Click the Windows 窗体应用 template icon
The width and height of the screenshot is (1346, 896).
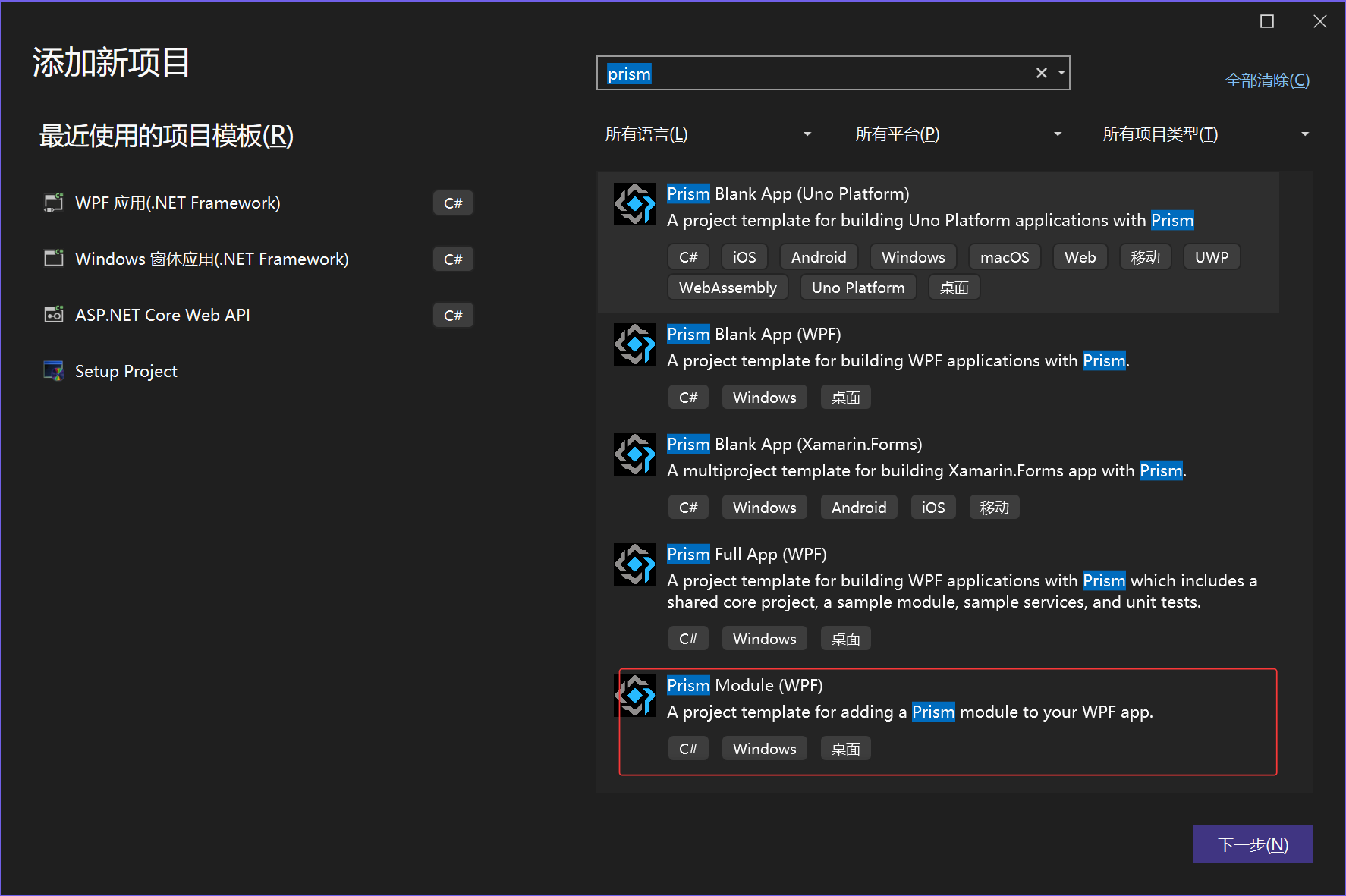coord(54,259)
